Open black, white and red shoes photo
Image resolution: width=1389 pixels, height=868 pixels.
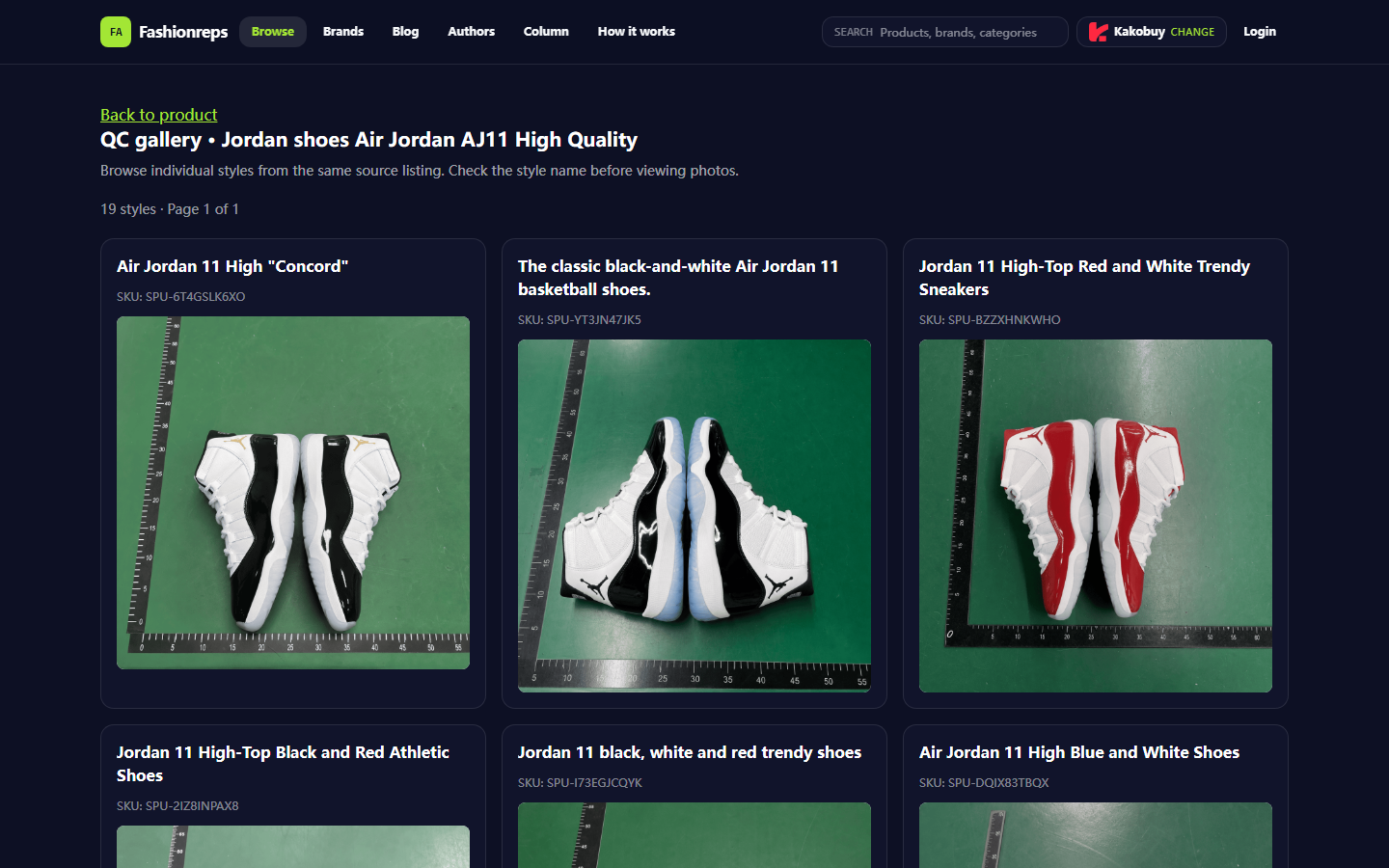click(694, 835)
